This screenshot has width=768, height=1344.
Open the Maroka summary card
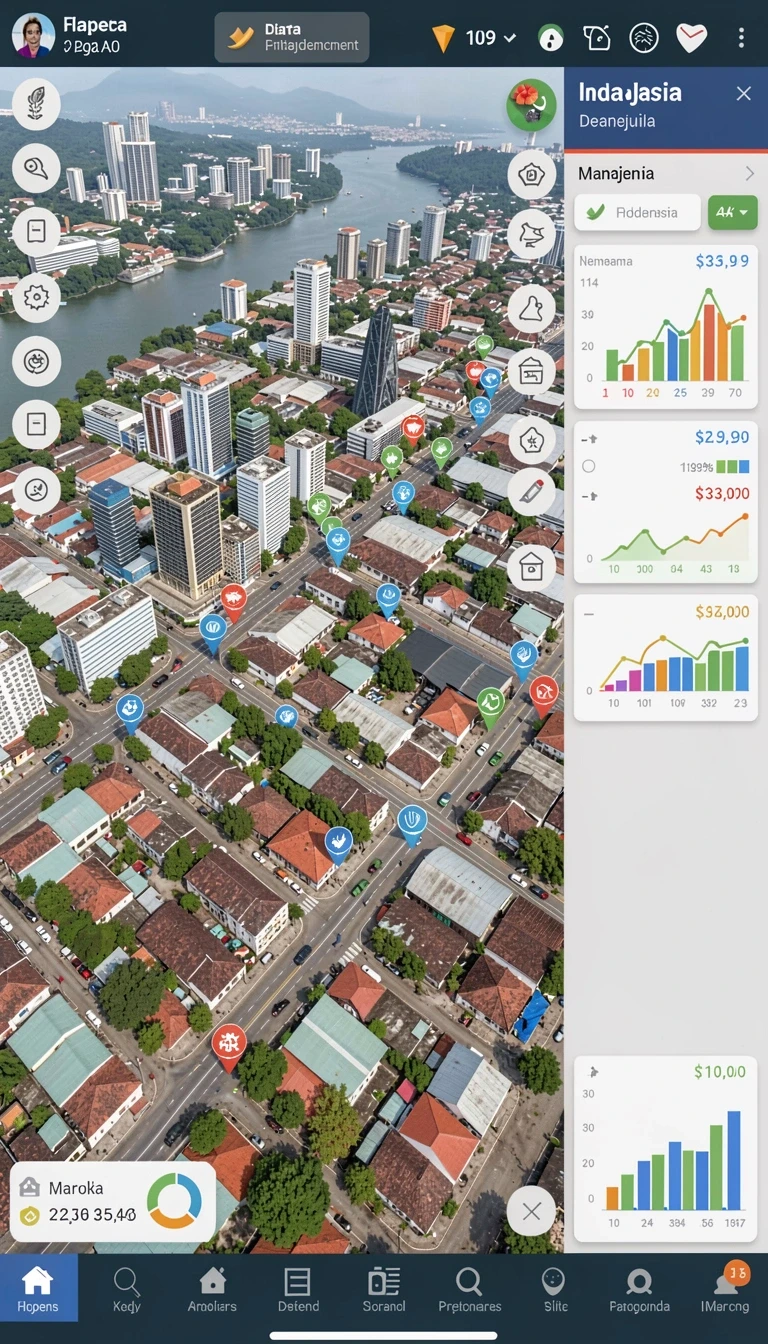tap(113, 1202)
